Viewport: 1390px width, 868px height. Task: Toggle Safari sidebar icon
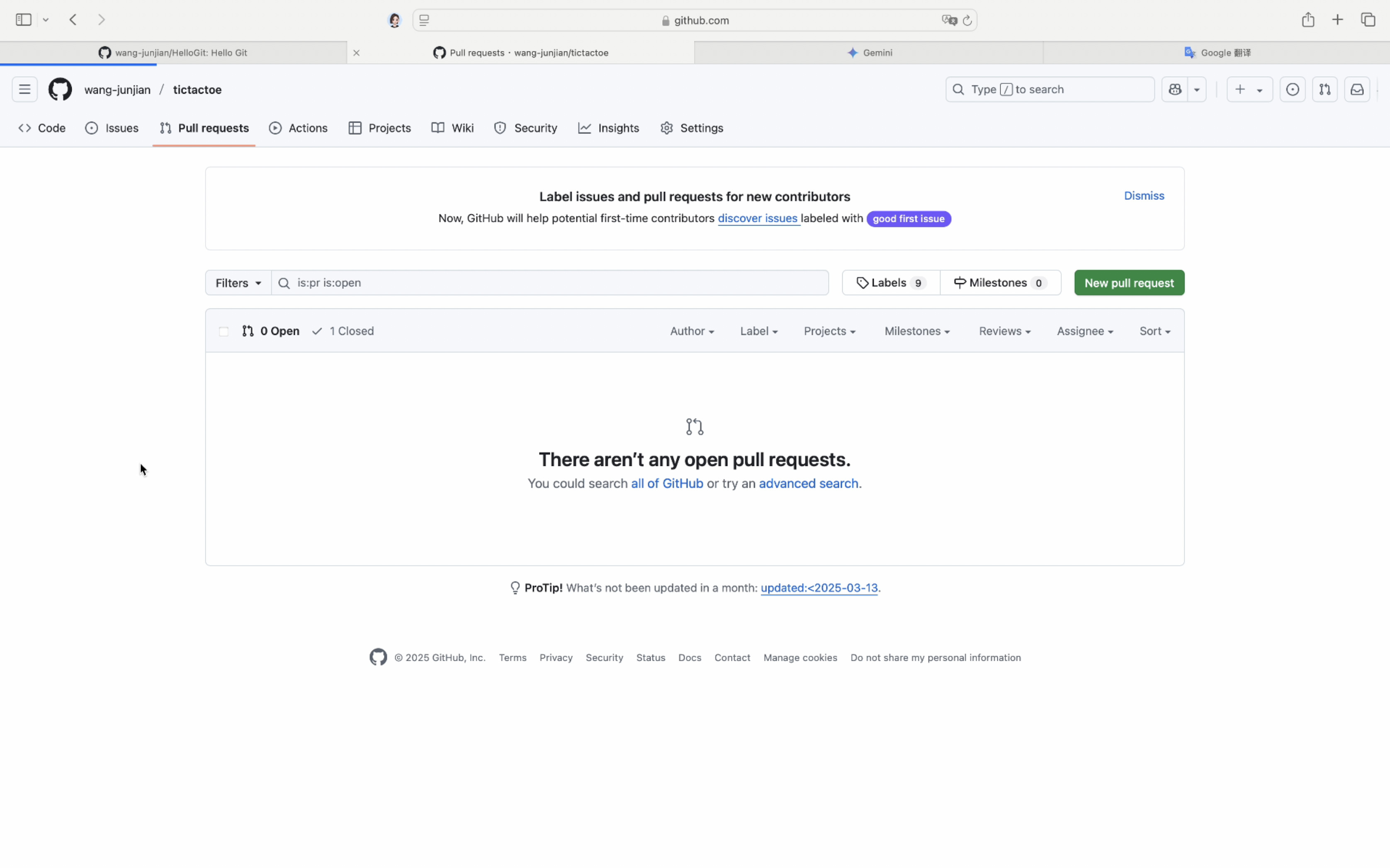pos(24,20)
